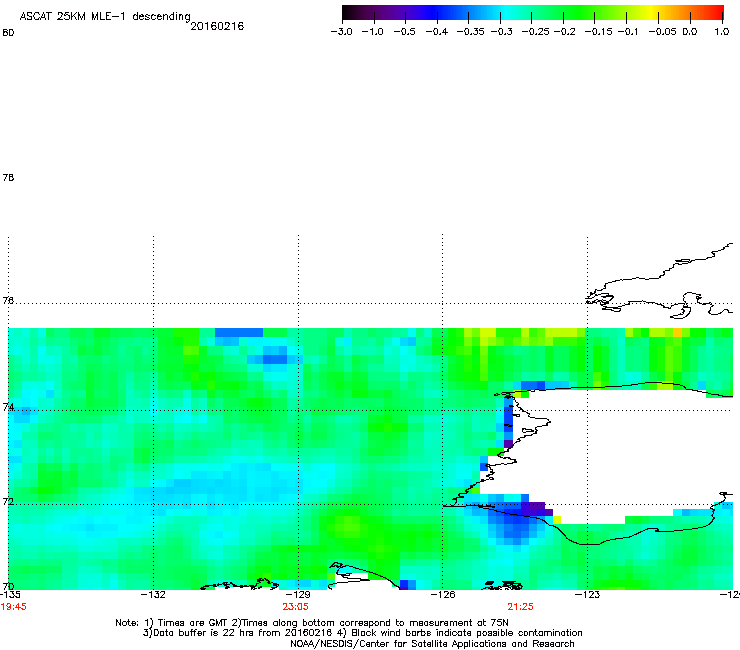Select the '0.0' color scale label
The image size is (740, 650).
(x=690, y=32)
